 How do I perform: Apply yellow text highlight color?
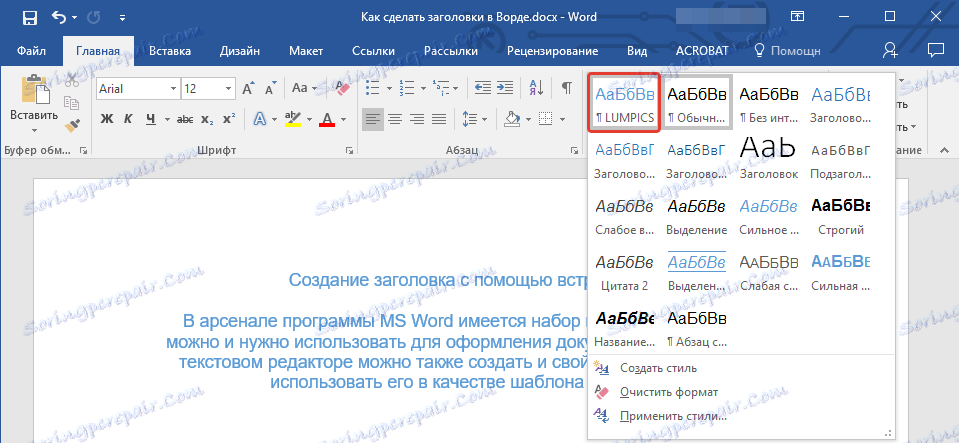[294, 119]
